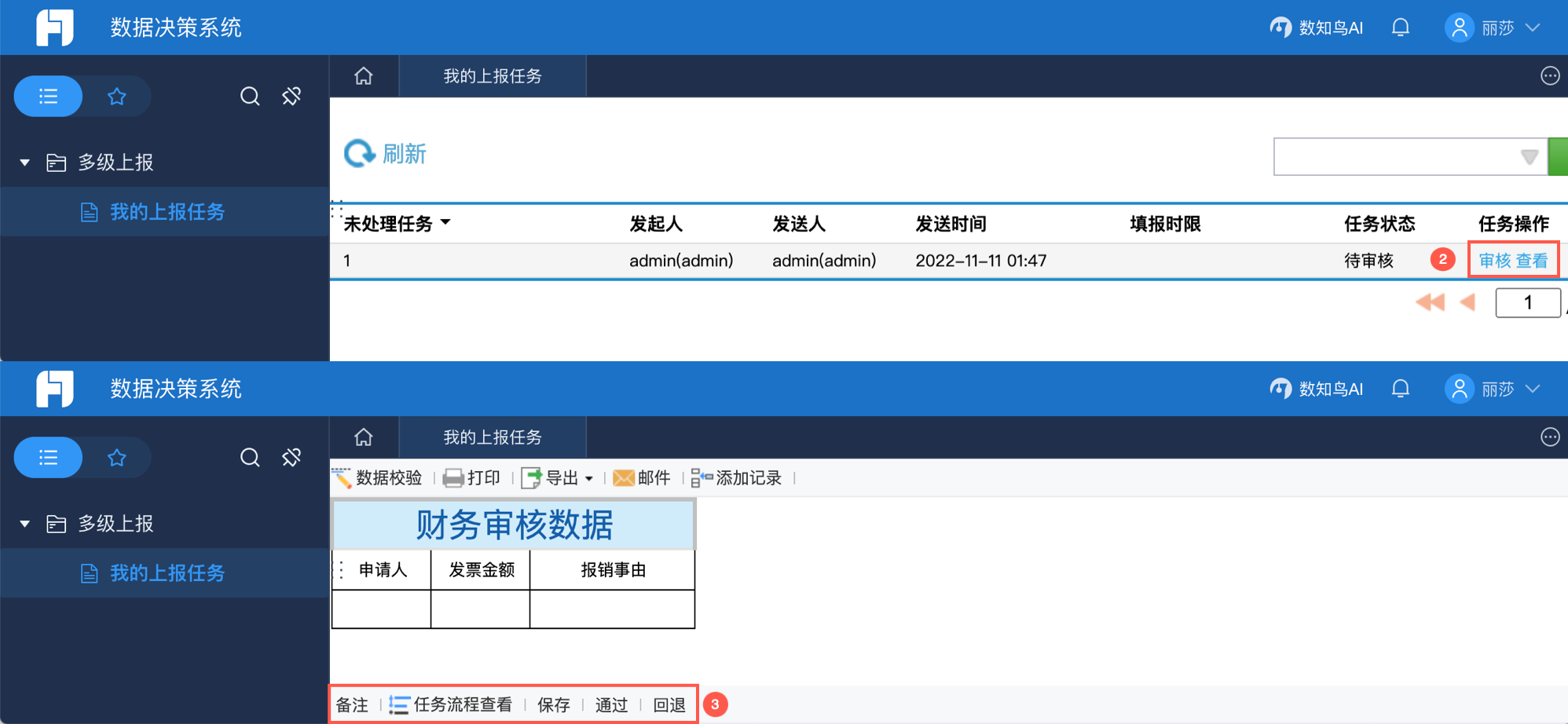Click the 回退 reject button

[669, 705]
